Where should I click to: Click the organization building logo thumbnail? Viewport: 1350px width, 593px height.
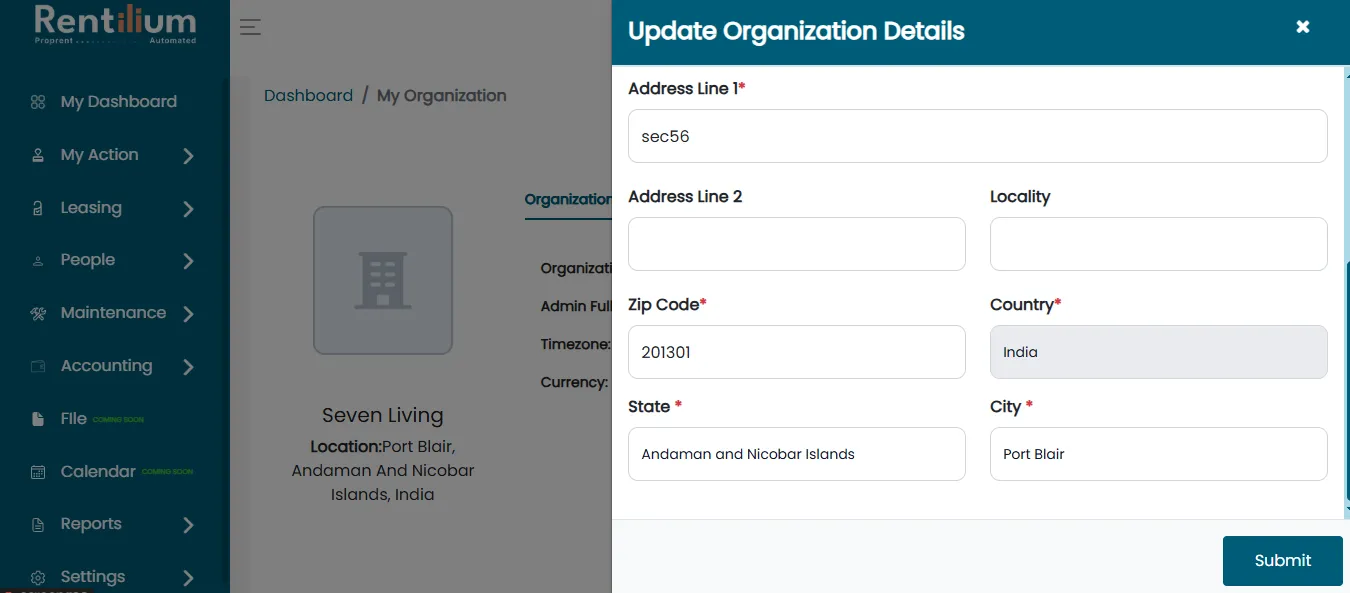pyautogui.click(x=383, y=280)
